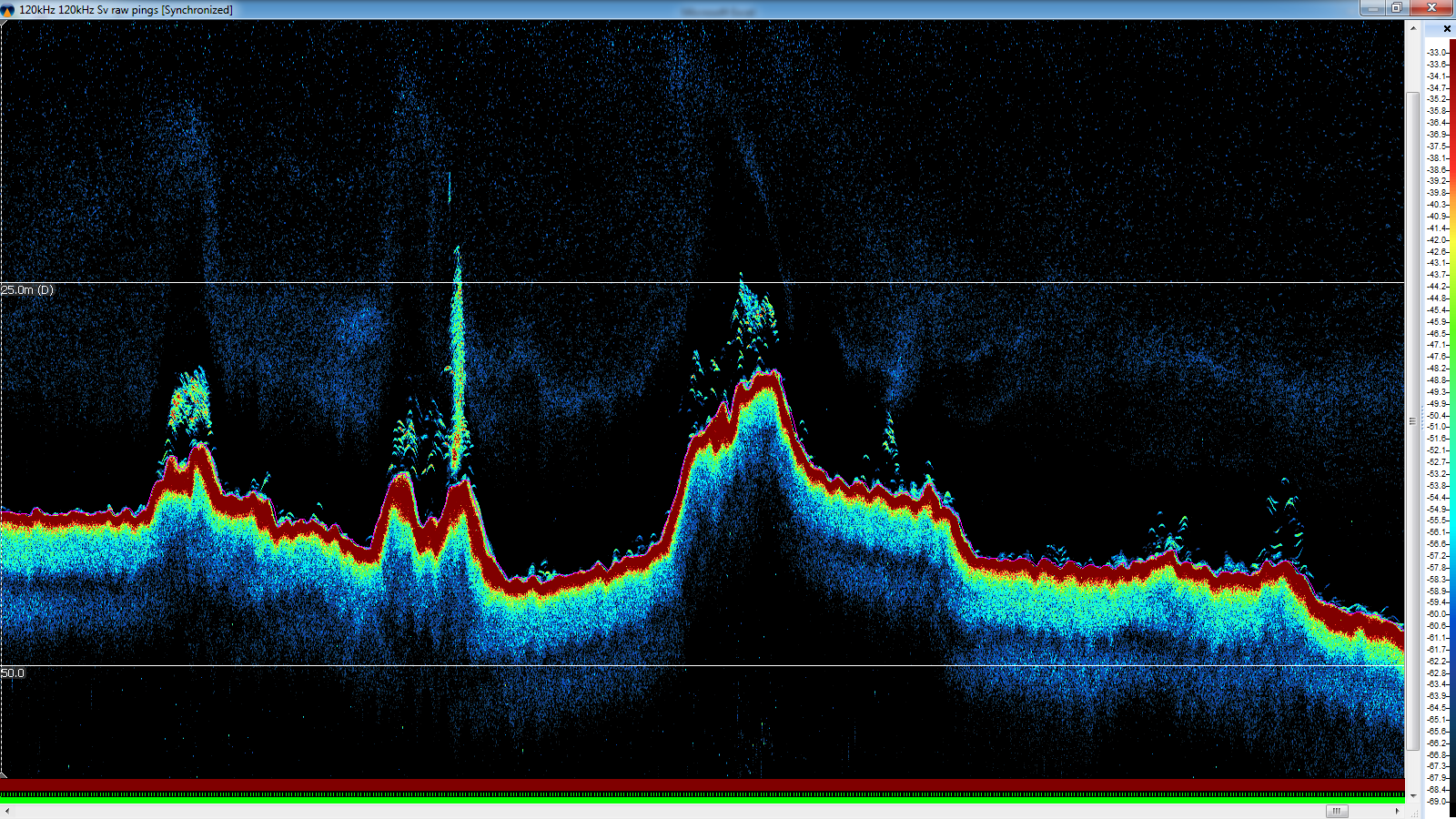Click the -69.0 value on color legend
This screenshot has width=1456, height=819.
[1437, 802]
